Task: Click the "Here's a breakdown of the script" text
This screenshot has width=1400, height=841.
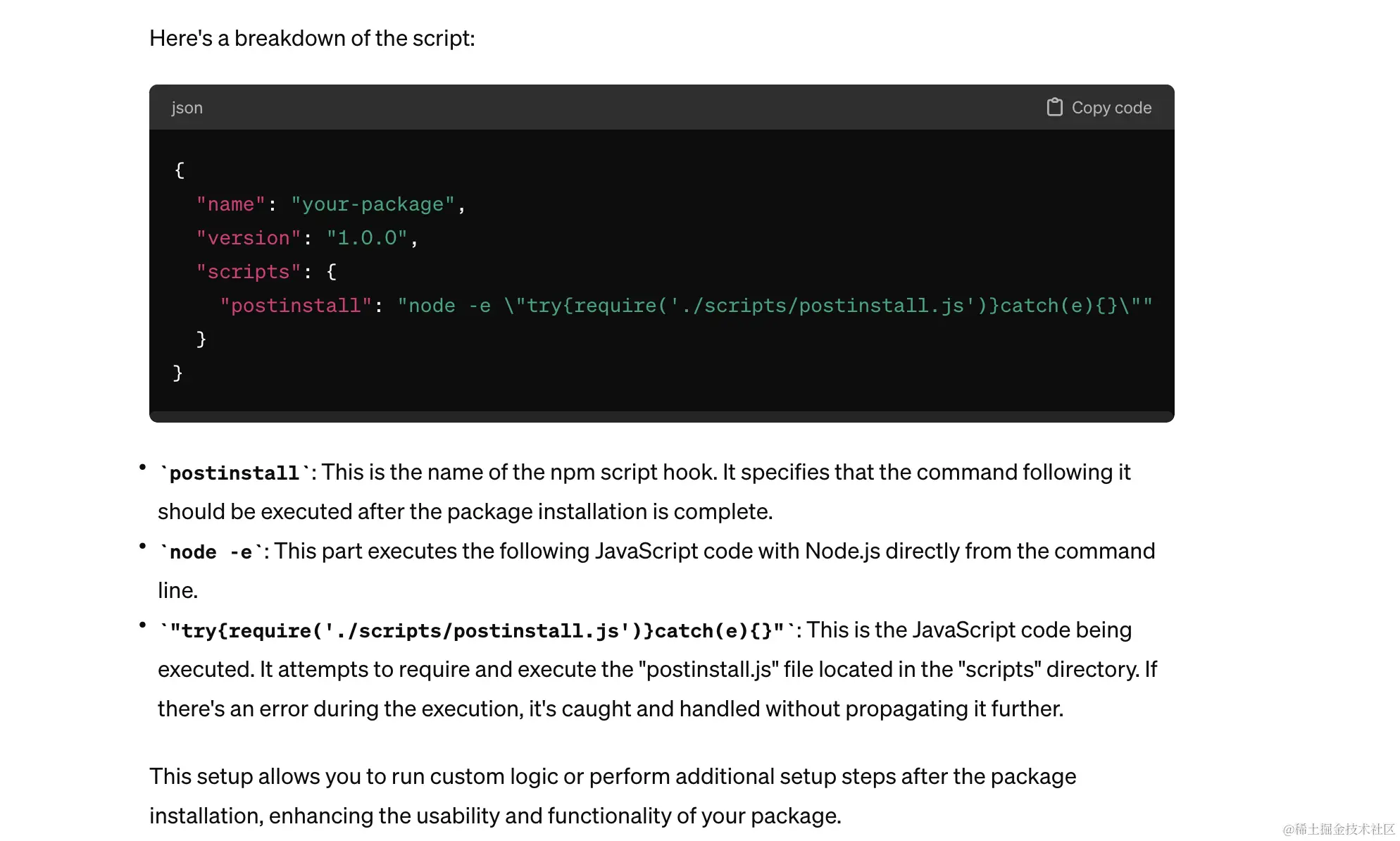Action: click(x=312, y=38)
